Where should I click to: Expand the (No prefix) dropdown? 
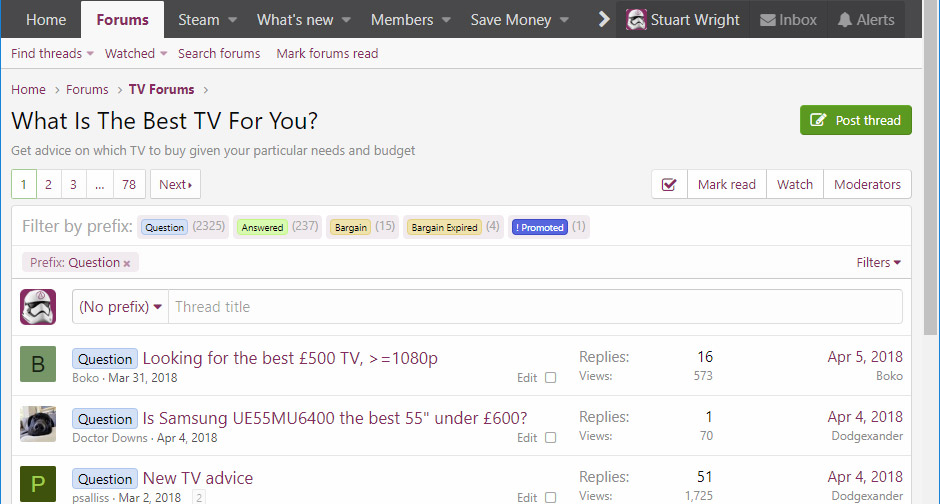point(120,307)
